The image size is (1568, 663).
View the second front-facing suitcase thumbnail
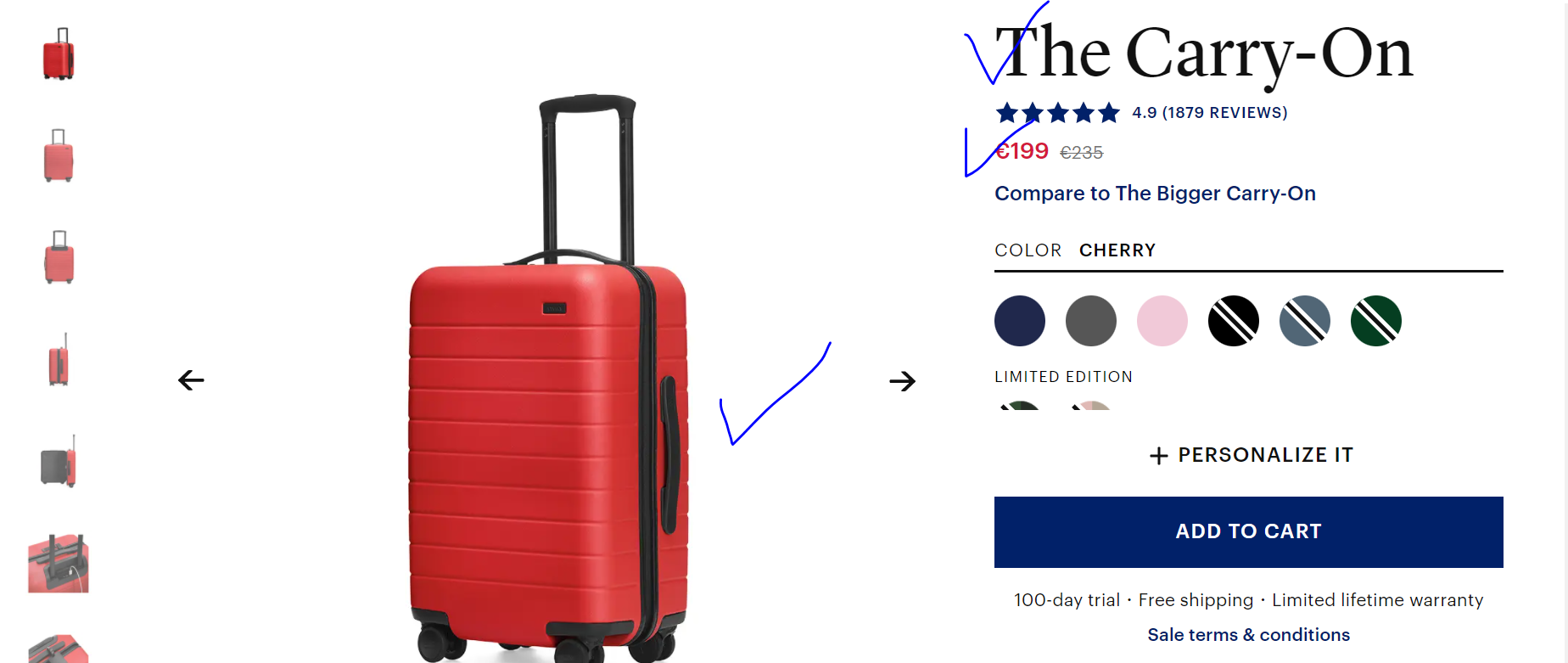coord(59,155)
